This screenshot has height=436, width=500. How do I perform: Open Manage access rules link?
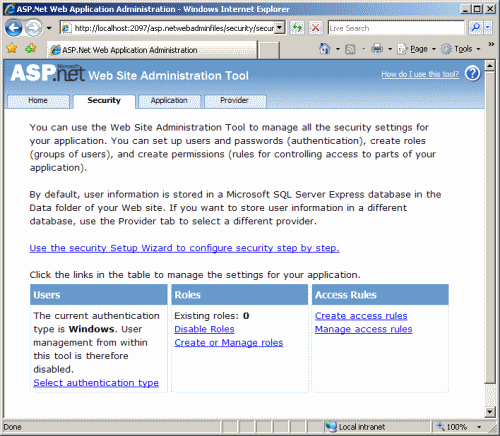pyautogui.click(x=364, y=329)
